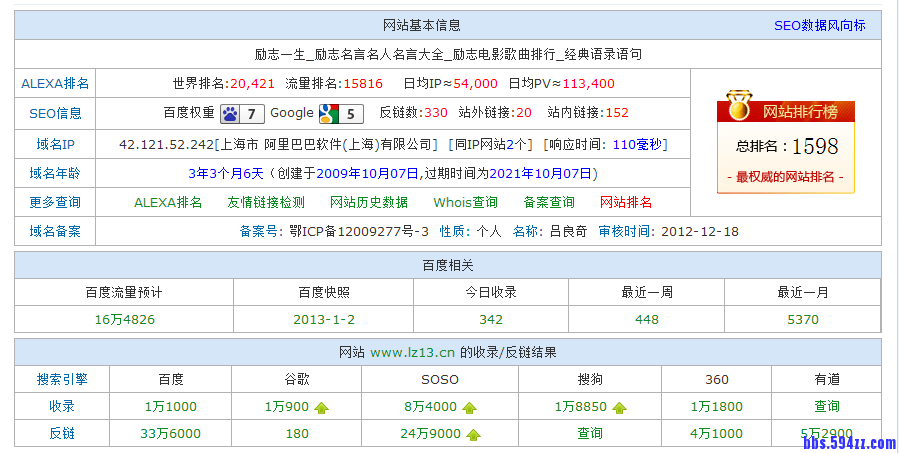Viewport: 899px width, 453px height.
Task: Click outbound links count 20
Action: pyautogui.click(x=524, y=112)
